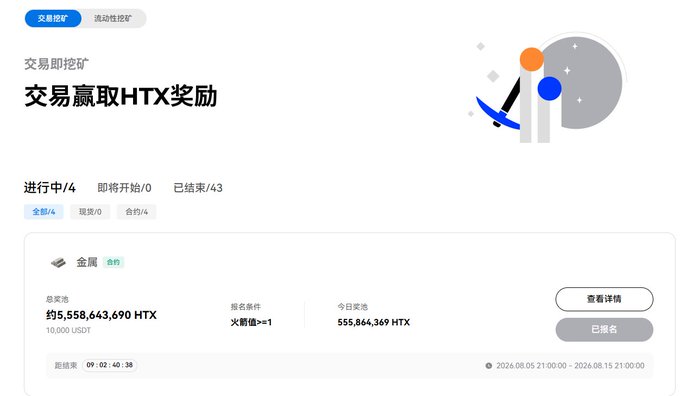
Task: Click the 距结束 label
Action: (65, 366)
